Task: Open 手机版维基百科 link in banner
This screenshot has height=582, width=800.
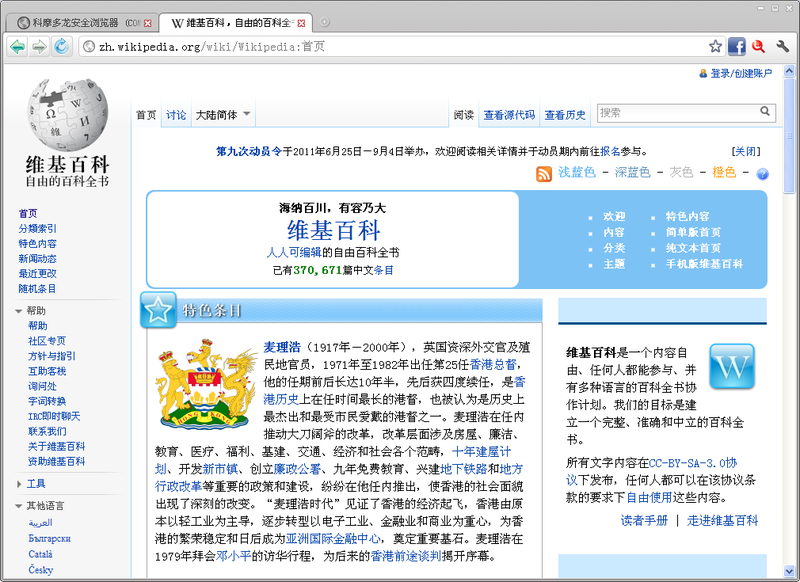Action: click(704, 264)
